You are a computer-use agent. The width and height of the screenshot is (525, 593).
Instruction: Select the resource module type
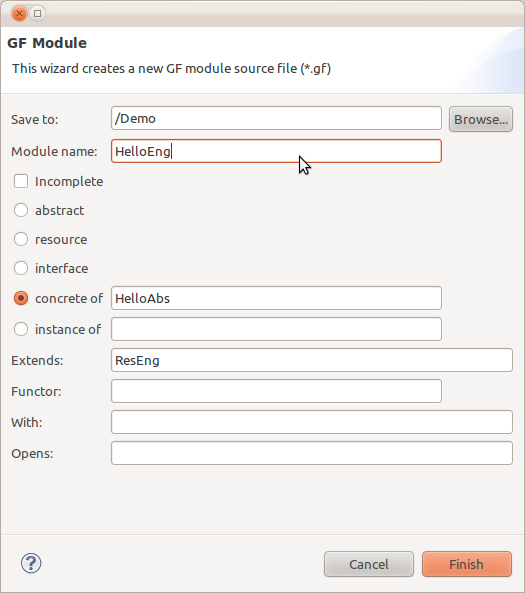click(21, 239)
